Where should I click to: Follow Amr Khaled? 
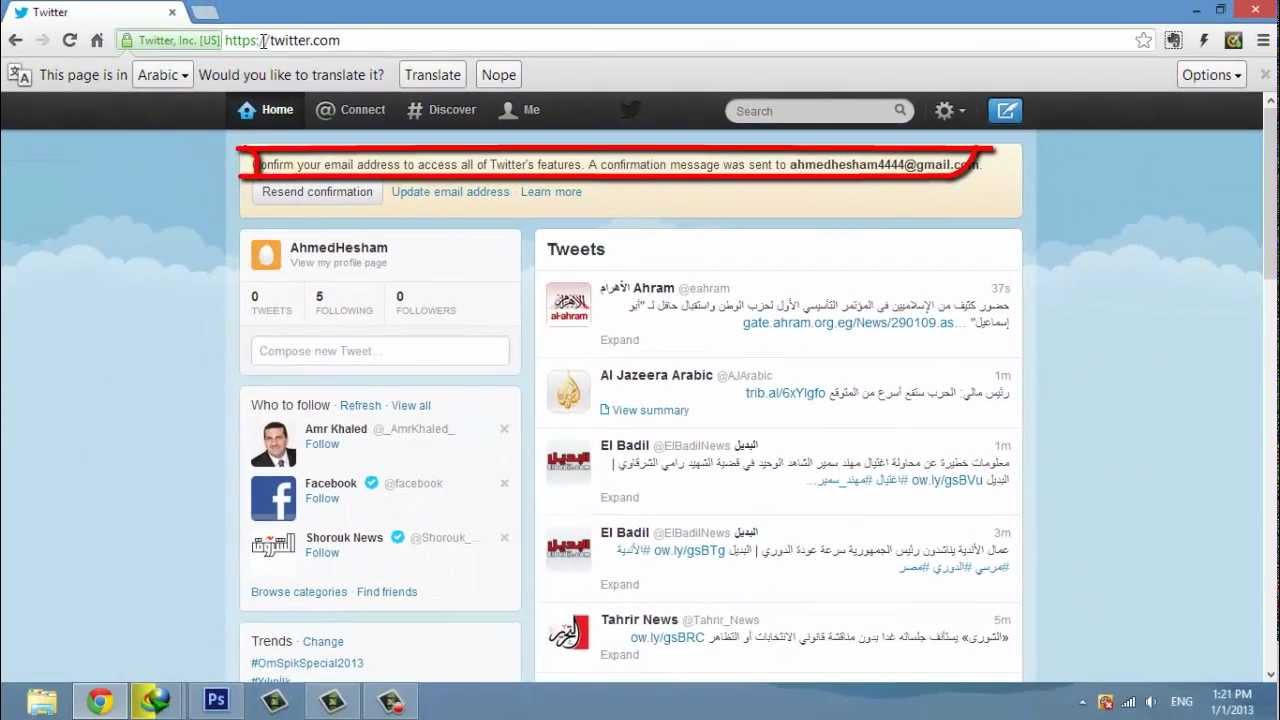322,444
